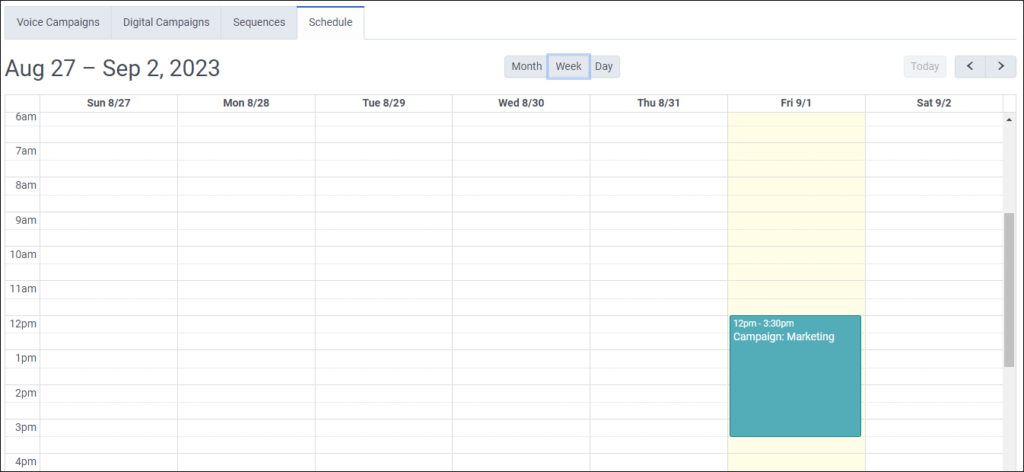This screenshot has width=1024, height=472.
Task: Open the Voice Campaigns tab
Action: (x=58, y=22)
